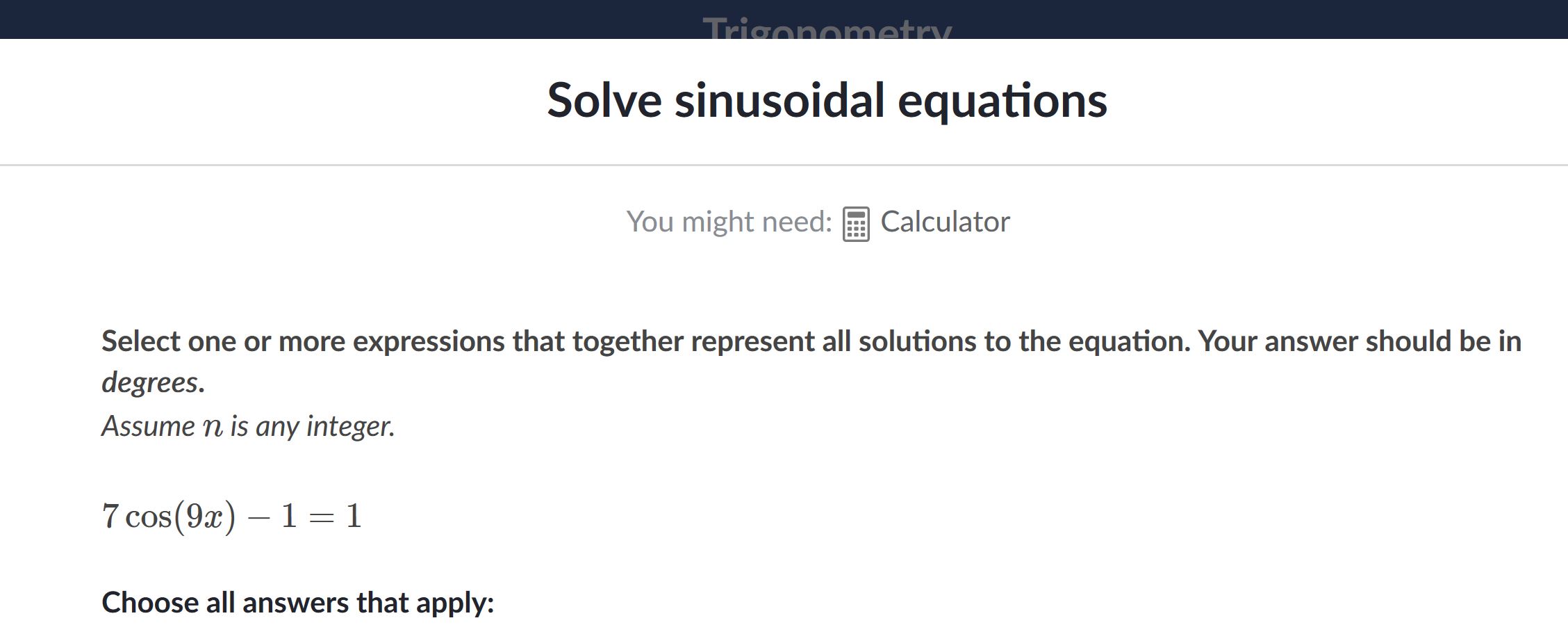
Task: Click the Calculator text link
Action: (945, 222)
